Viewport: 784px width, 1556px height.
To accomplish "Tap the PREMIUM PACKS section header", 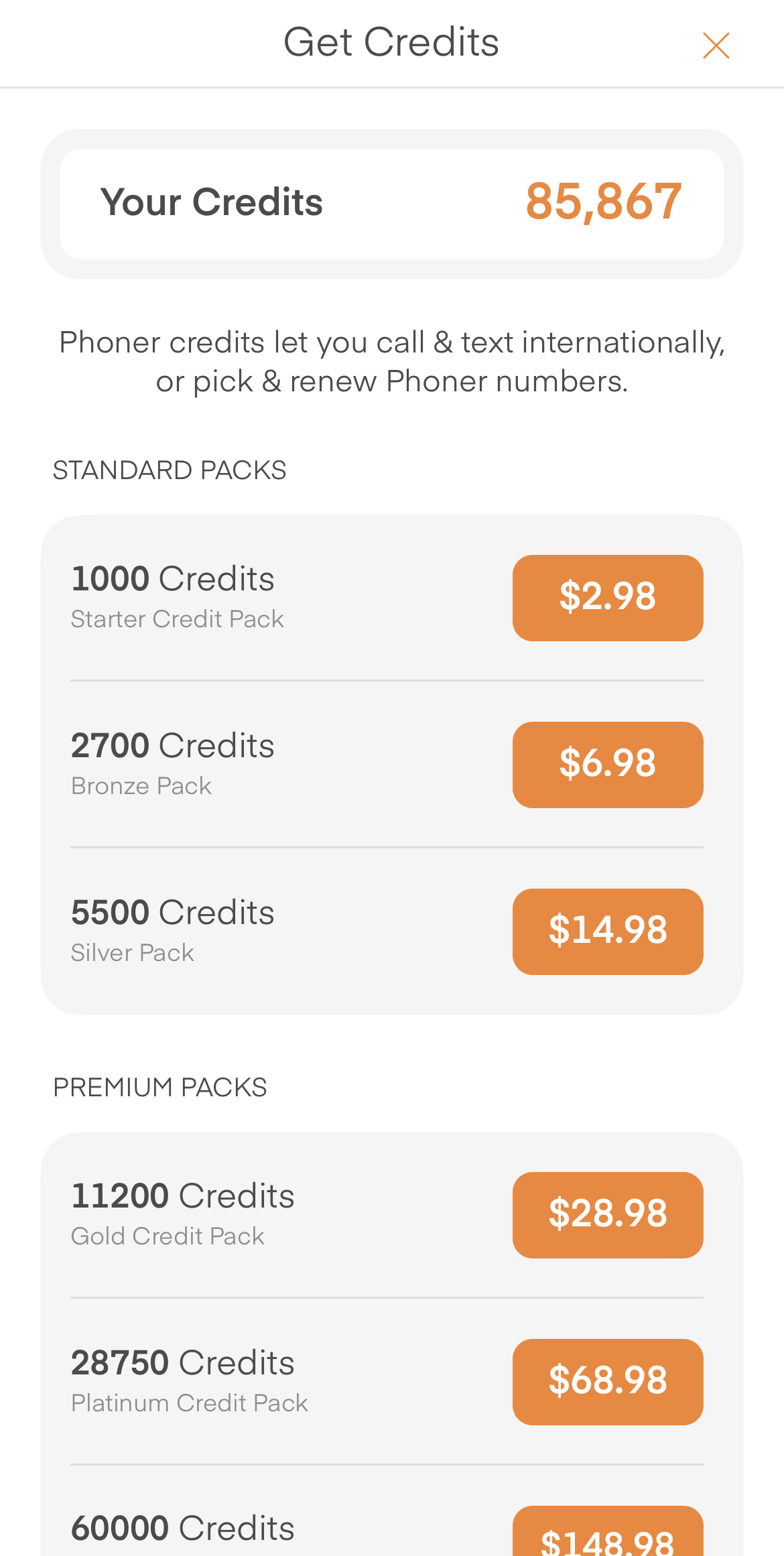I will point(160,1088).
